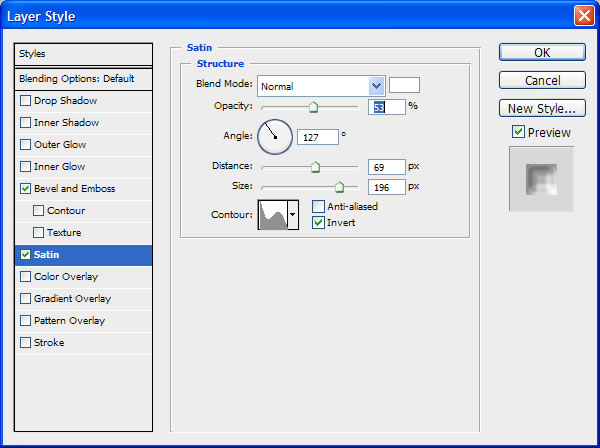Open the satin color swatch
This screenshot has height=448, width=600.
[x=404, y=85]
